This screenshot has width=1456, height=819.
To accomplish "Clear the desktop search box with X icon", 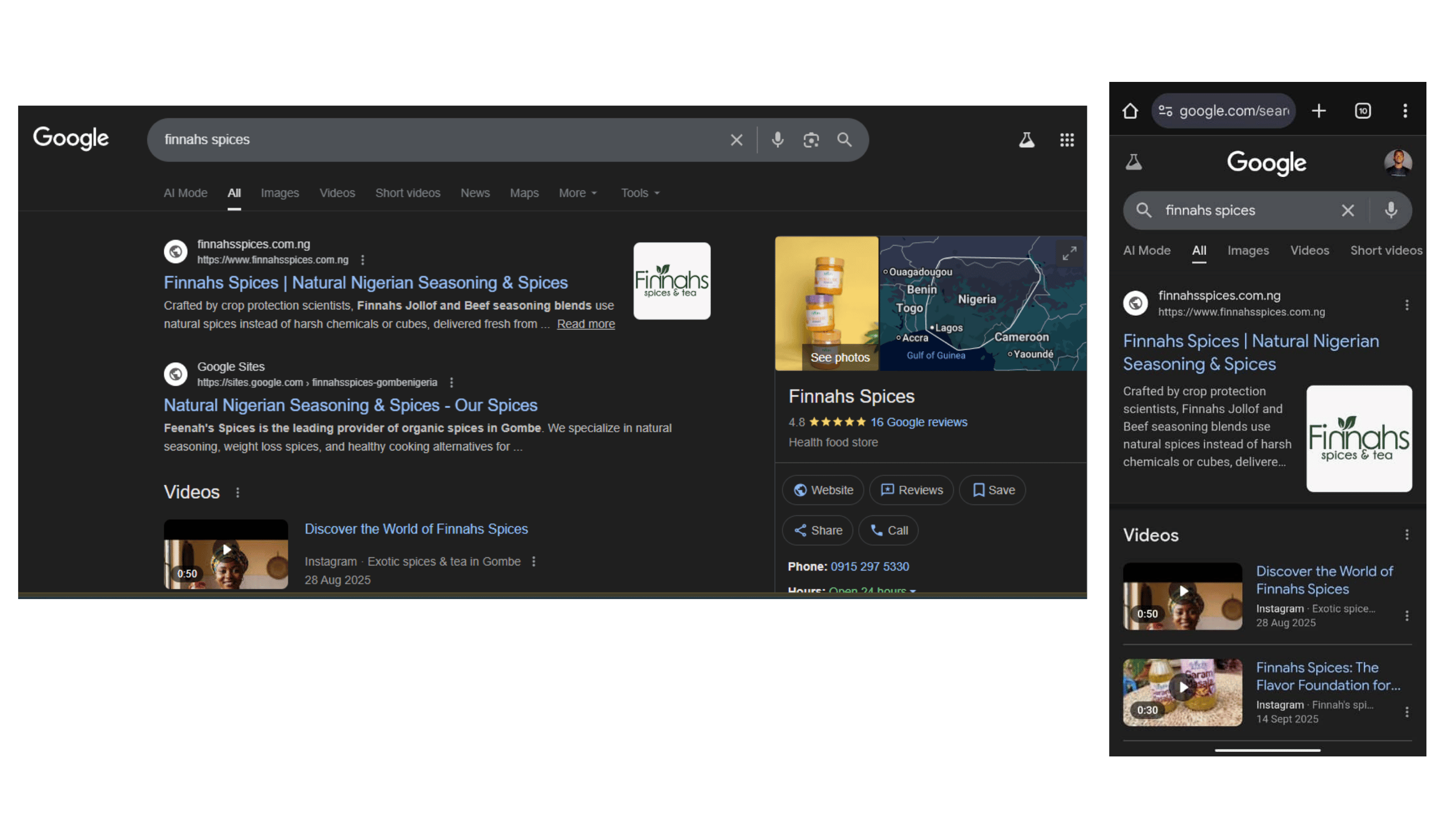I will [x=736, y=140].
